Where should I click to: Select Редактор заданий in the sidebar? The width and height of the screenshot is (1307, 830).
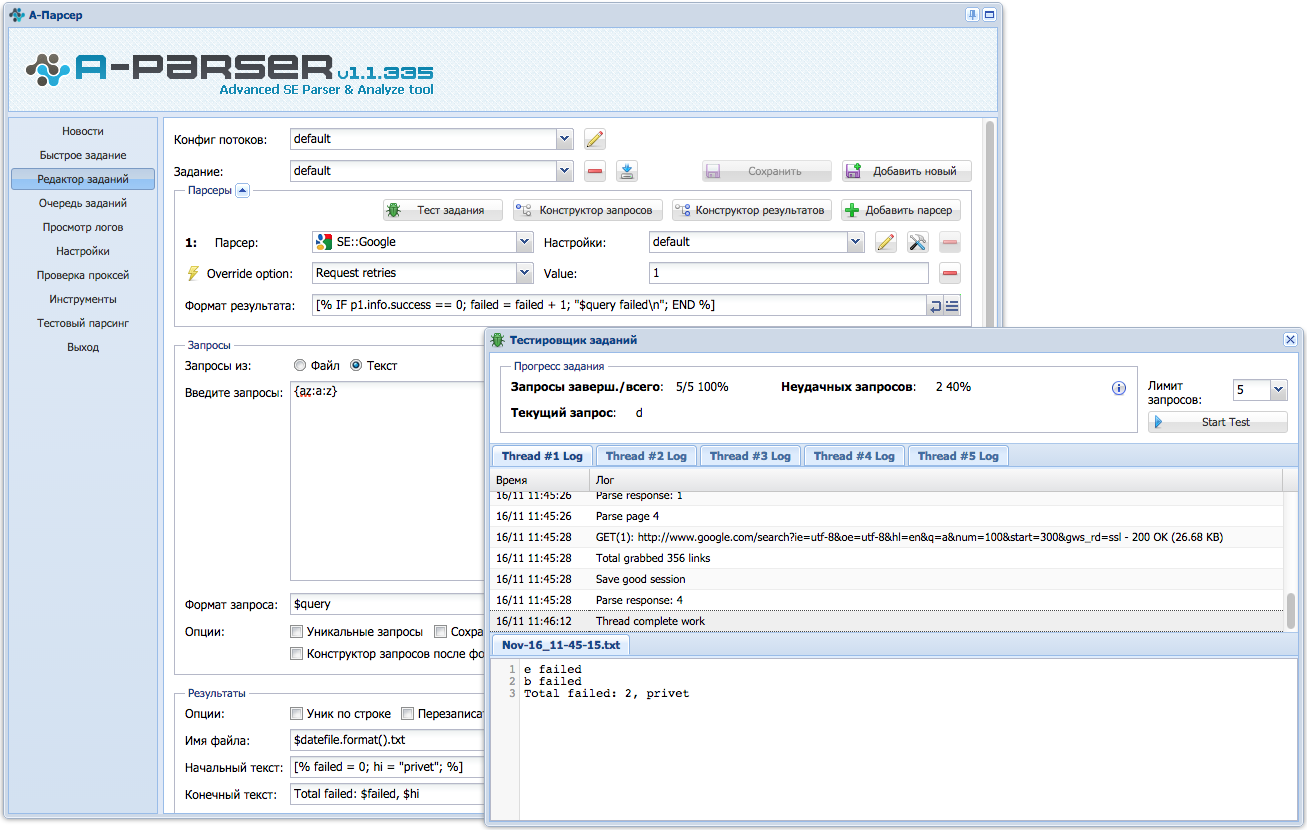[83, 179]
